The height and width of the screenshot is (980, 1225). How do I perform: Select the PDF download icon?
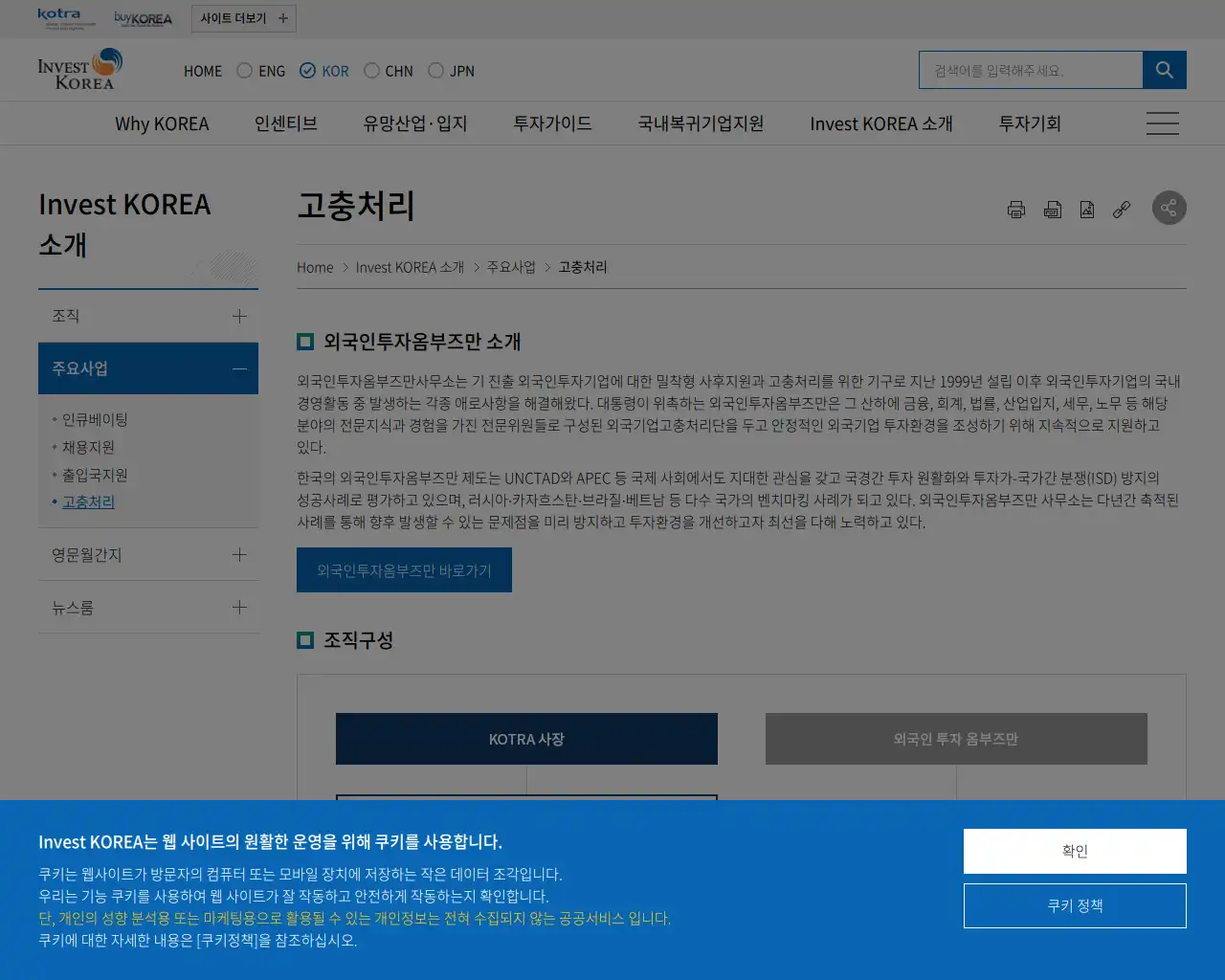[1052, 209]
